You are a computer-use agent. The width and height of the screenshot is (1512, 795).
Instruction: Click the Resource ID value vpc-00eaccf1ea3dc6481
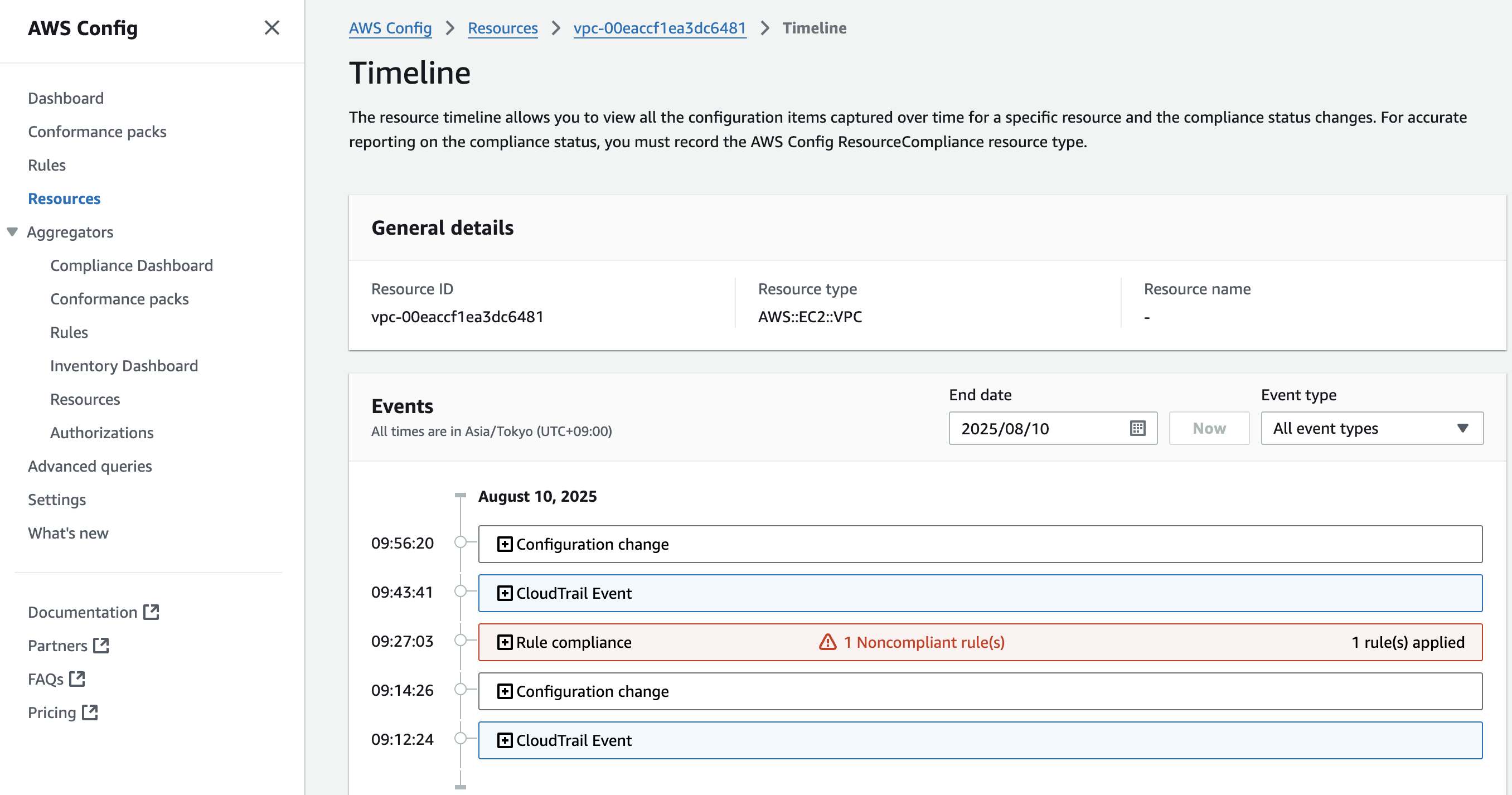tap(457, 317)
